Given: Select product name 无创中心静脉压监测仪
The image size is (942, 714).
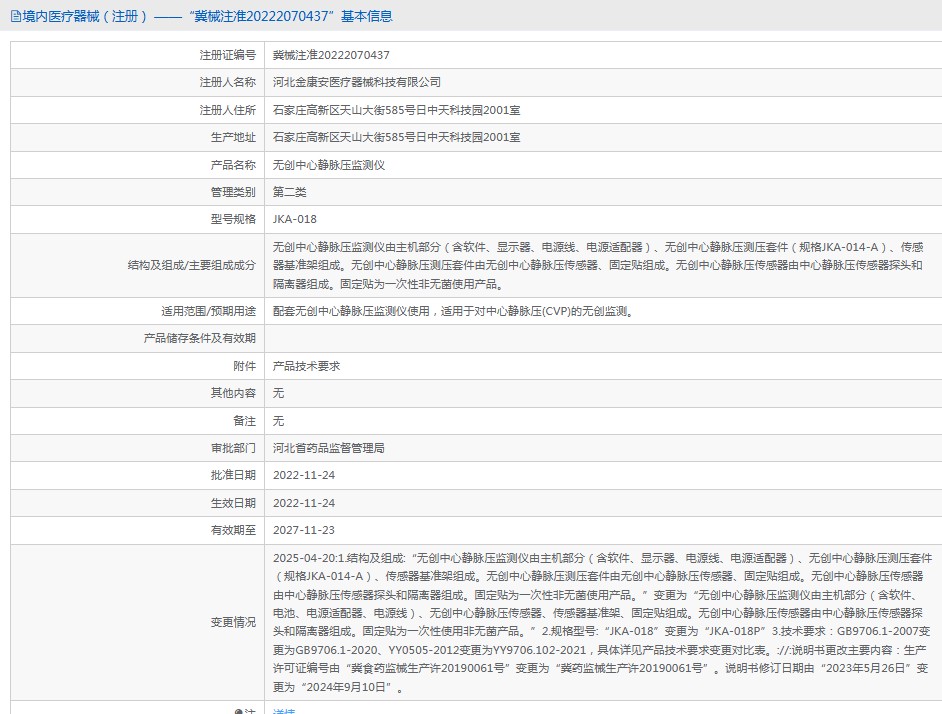Looking at the screenshot, I should pyautogui.click(x=328, y=165).
